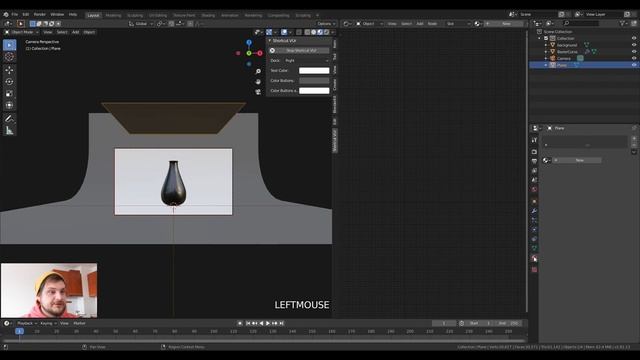Open the viewport Add menu

tap(76, 32)
